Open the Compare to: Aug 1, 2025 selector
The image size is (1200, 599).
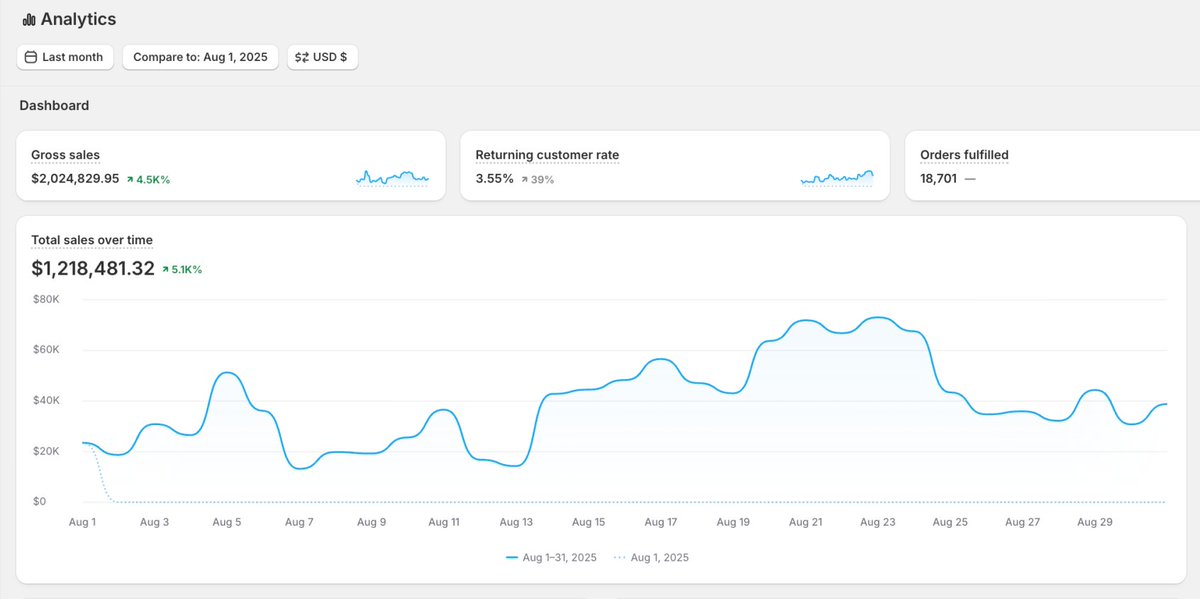click(x=200, y=57)
